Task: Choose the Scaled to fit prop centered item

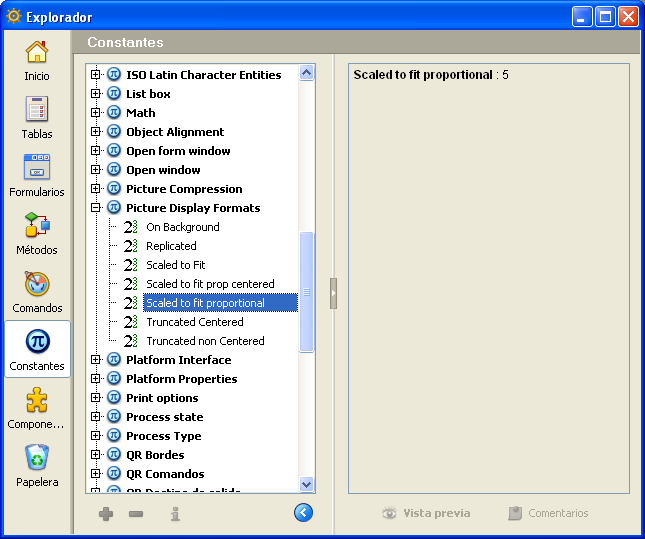Action: coord(210,284)
